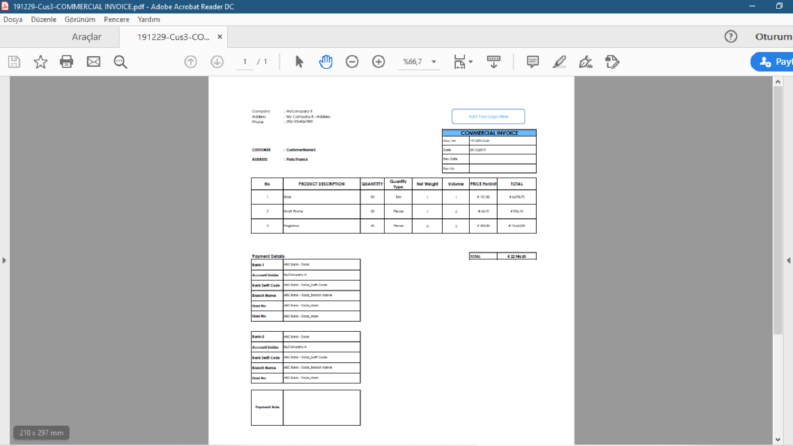793x446 pixels.
Task: Bookmark the file with the star icon
Action: [x=40, y=62]
